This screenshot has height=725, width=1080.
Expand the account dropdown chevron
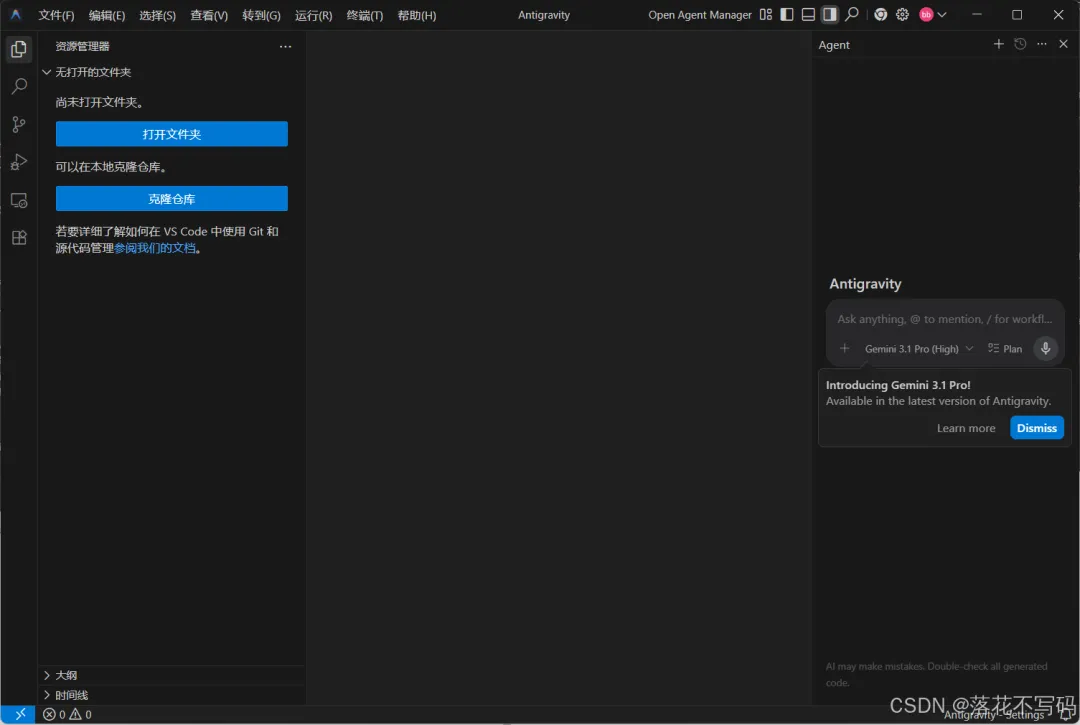point(942,14)
